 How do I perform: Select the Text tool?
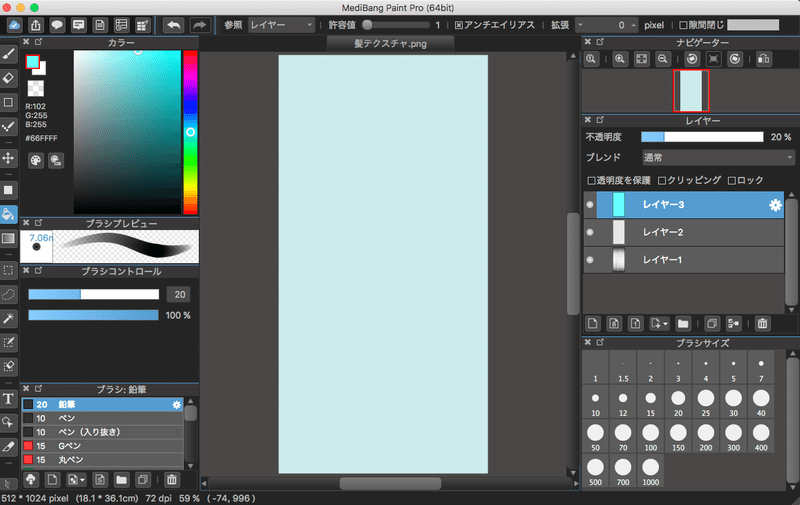point(9,398)
